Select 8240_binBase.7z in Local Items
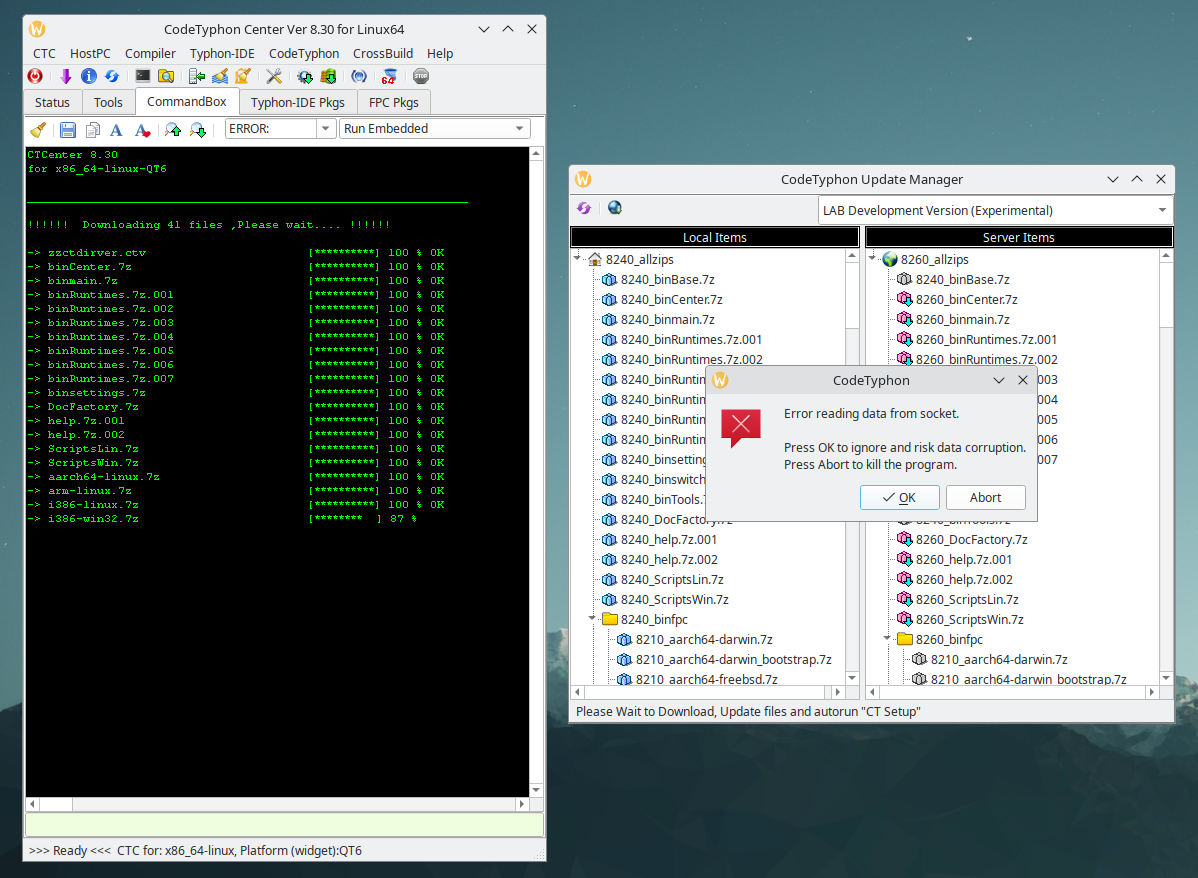This screenshot has width=1198, height=878. click(667, 280)
